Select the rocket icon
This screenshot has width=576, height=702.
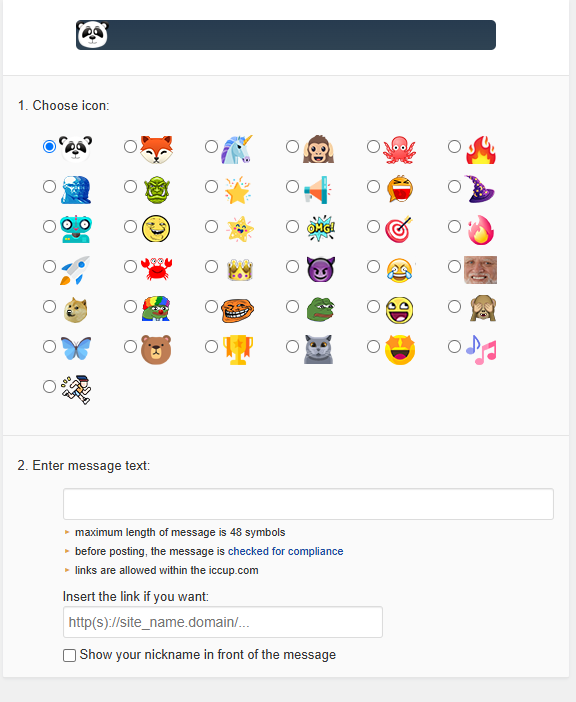[x=75, y=270]
